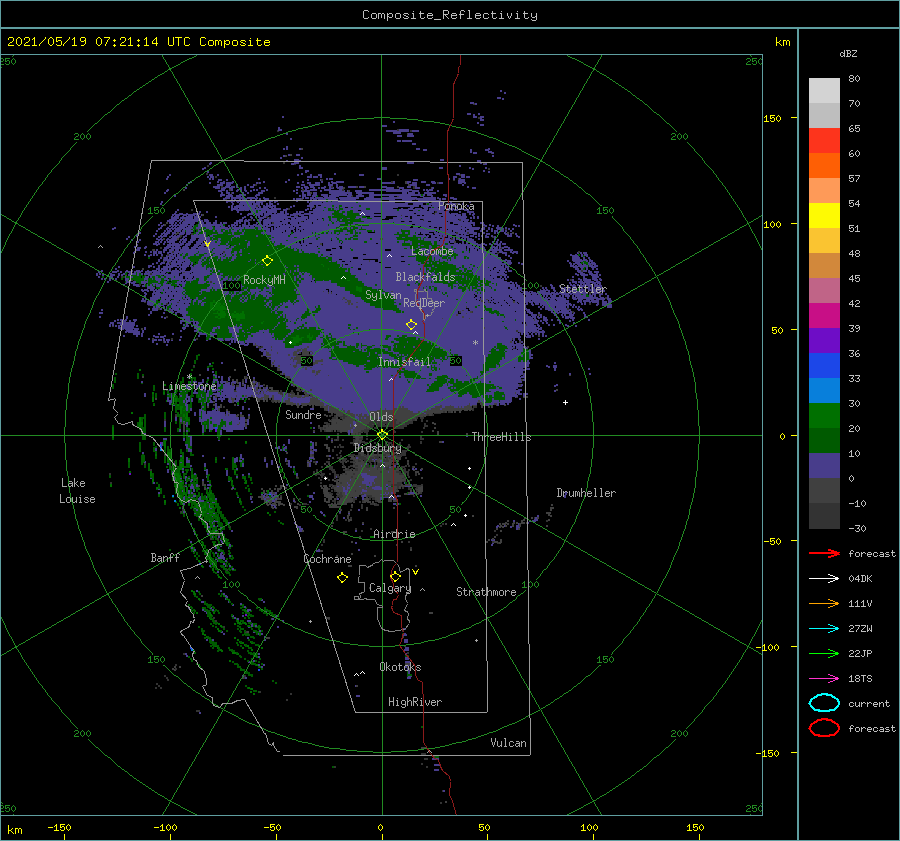900x841 pixels.
Task: Click the Sundre label
Action: 303,414
